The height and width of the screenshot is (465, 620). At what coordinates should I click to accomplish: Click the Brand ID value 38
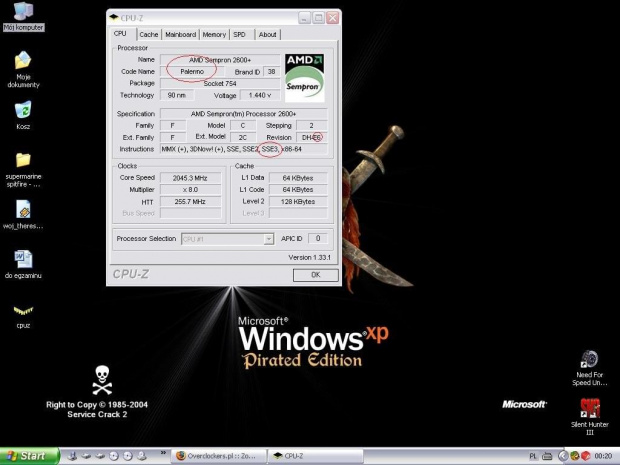click(x=271, y=72)
